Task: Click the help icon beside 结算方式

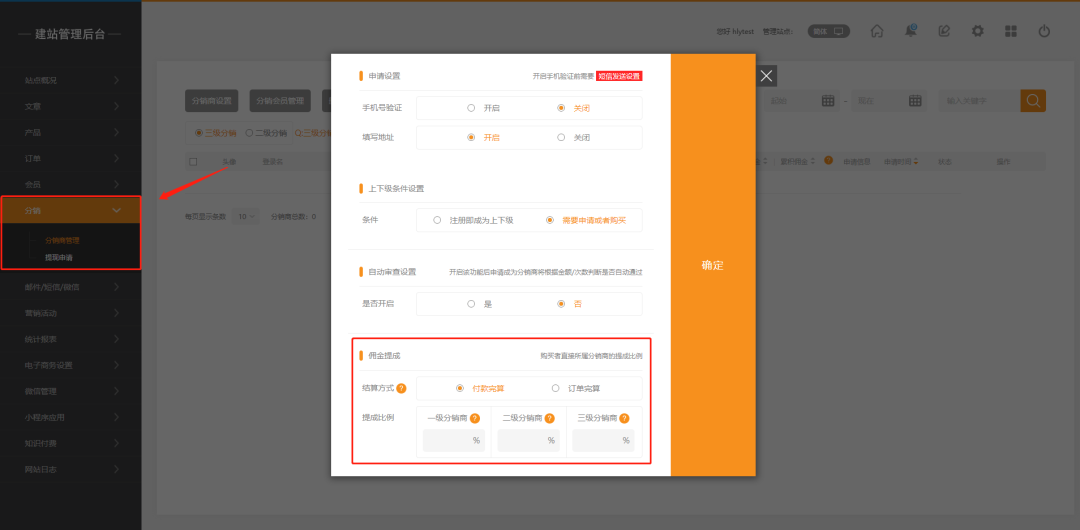Action: coord(401,388)
